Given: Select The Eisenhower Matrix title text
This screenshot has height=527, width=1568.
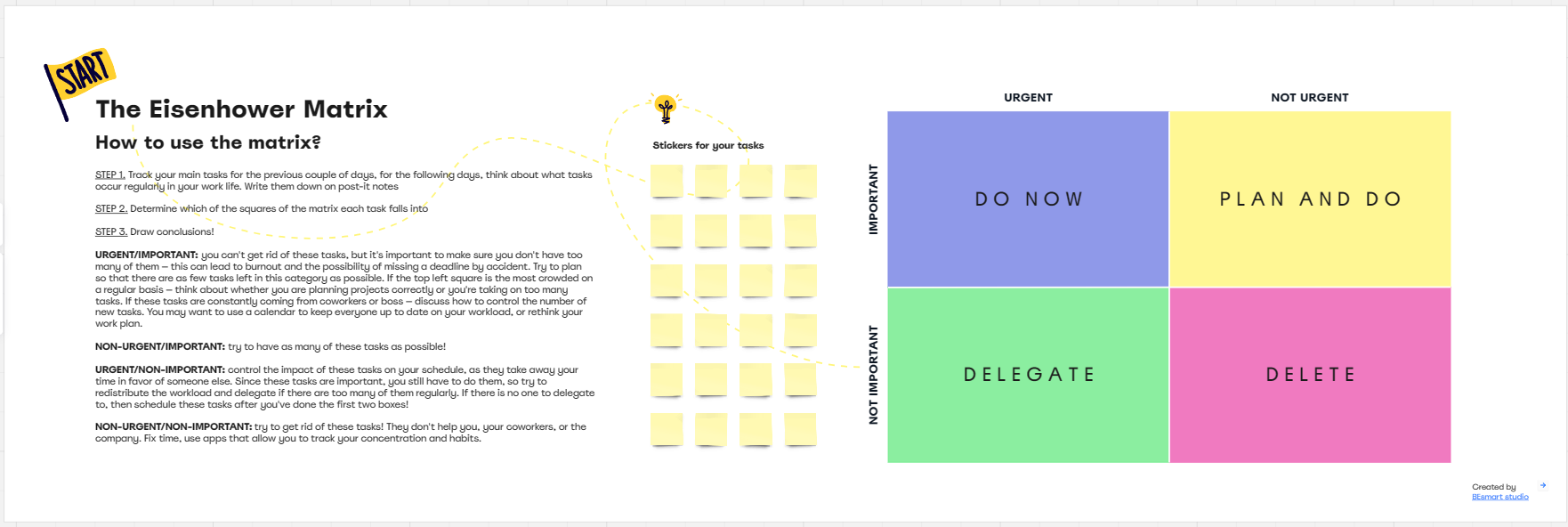Looking at the screenshot, I should click(241, 109).
